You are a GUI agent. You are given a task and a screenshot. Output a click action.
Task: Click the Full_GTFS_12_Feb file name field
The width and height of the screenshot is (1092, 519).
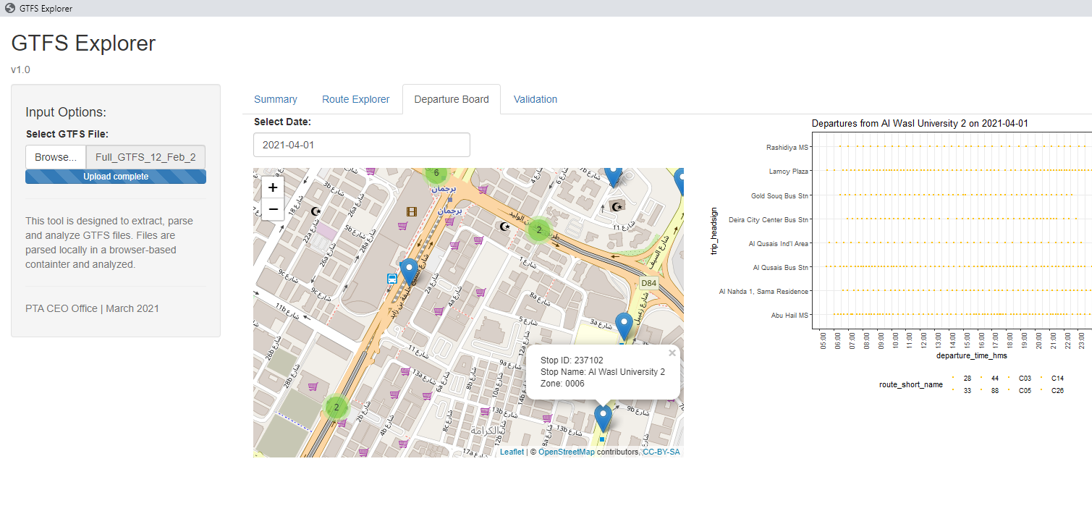click(146, 157)
